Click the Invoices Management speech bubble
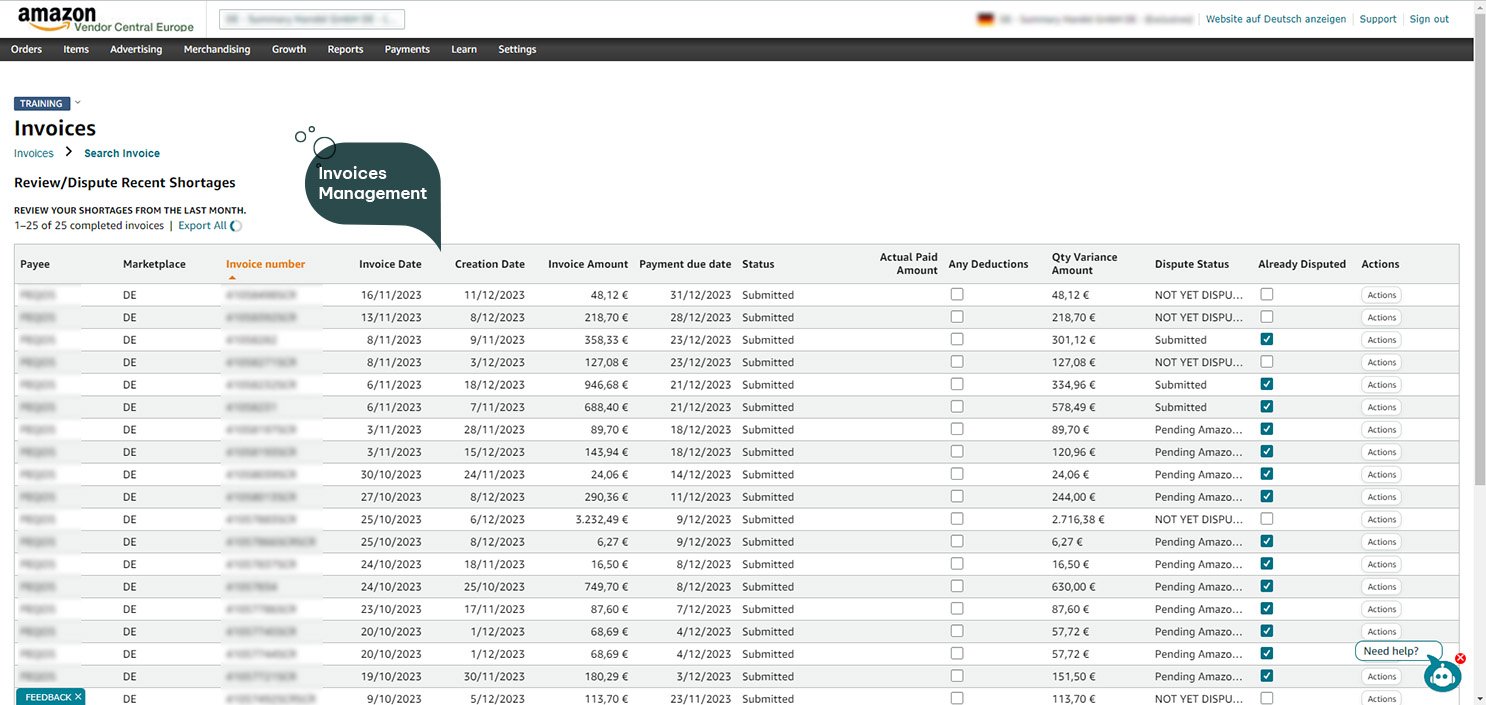 [372, 184]
